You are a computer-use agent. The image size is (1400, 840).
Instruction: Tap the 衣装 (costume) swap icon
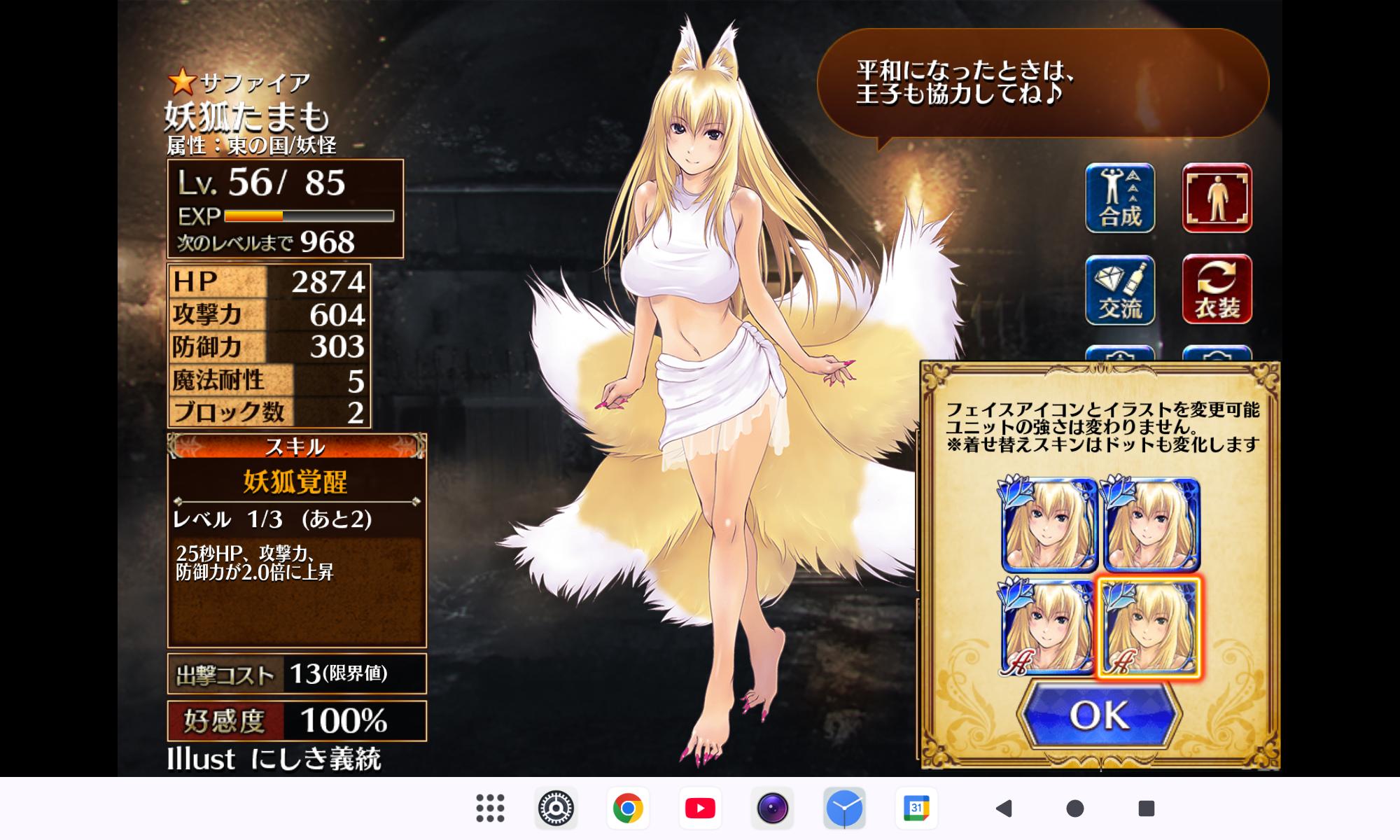(1217, 290)
